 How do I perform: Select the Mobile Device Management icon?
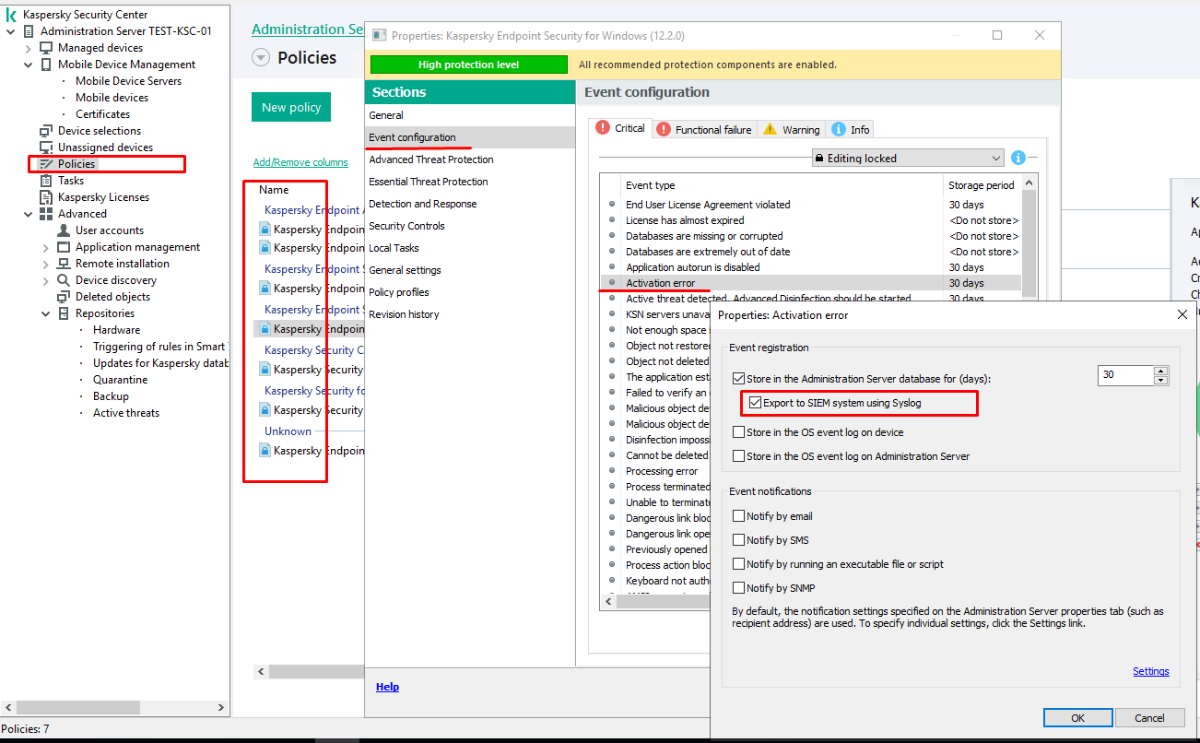[x=46, y=64]
